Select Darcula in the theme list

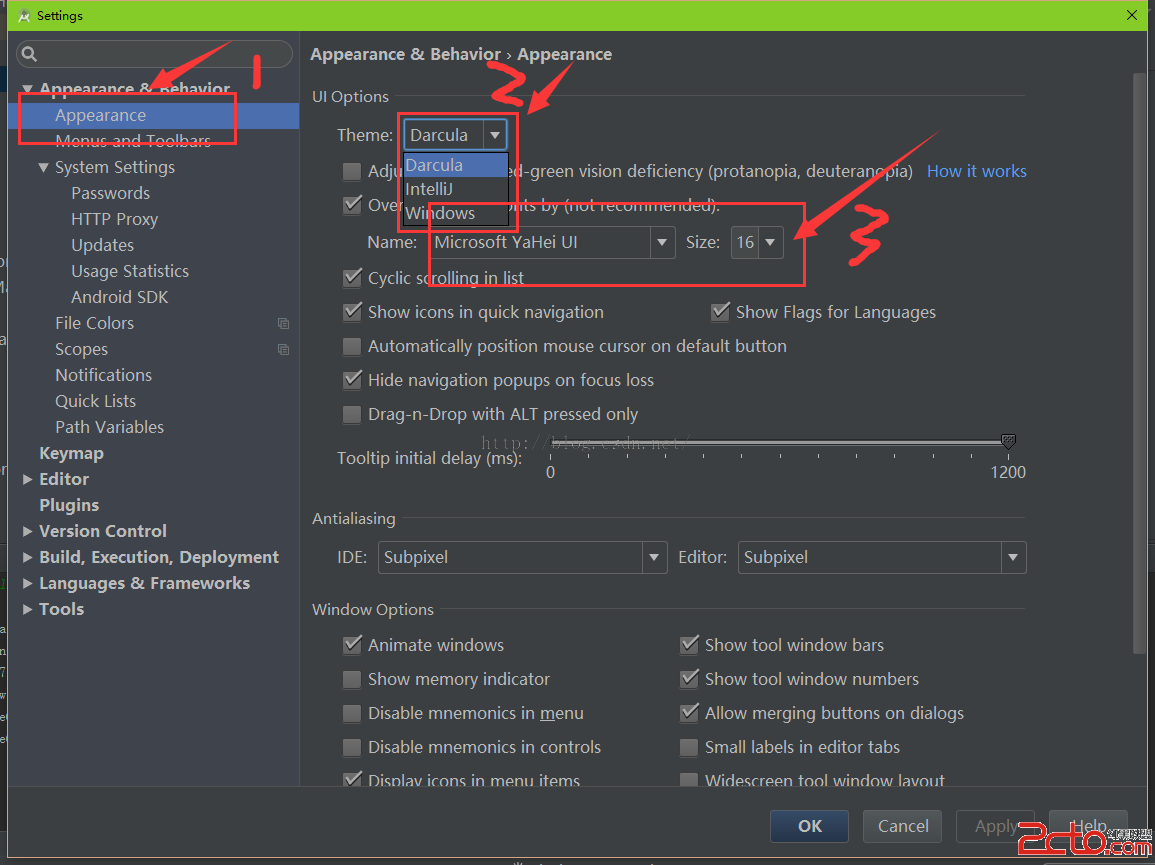pos(456,165)
